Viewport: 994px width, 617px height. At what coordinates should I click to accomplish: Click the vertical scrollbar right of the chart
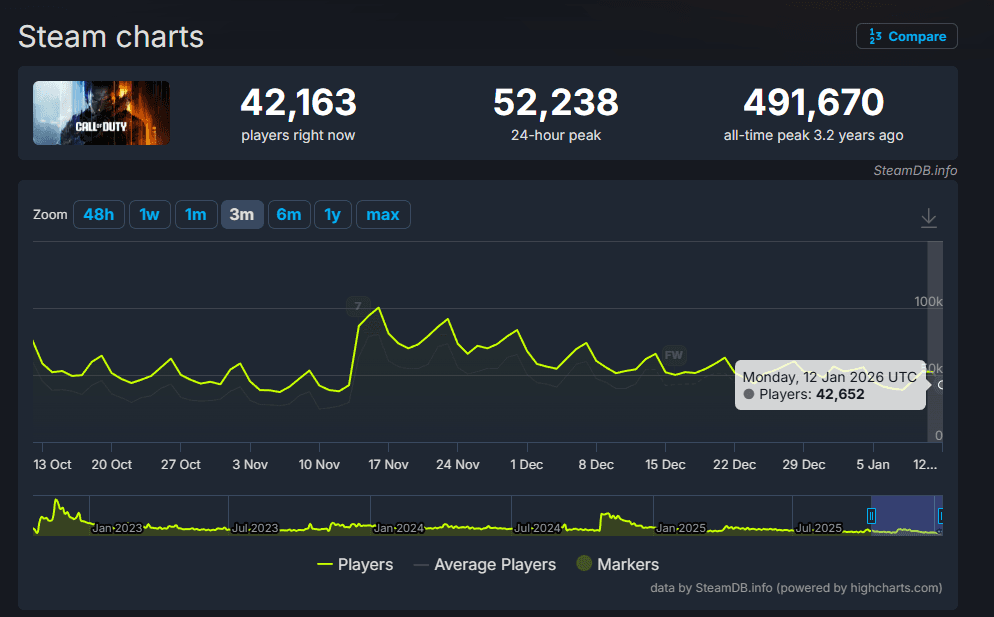click(x=932, y=340)
